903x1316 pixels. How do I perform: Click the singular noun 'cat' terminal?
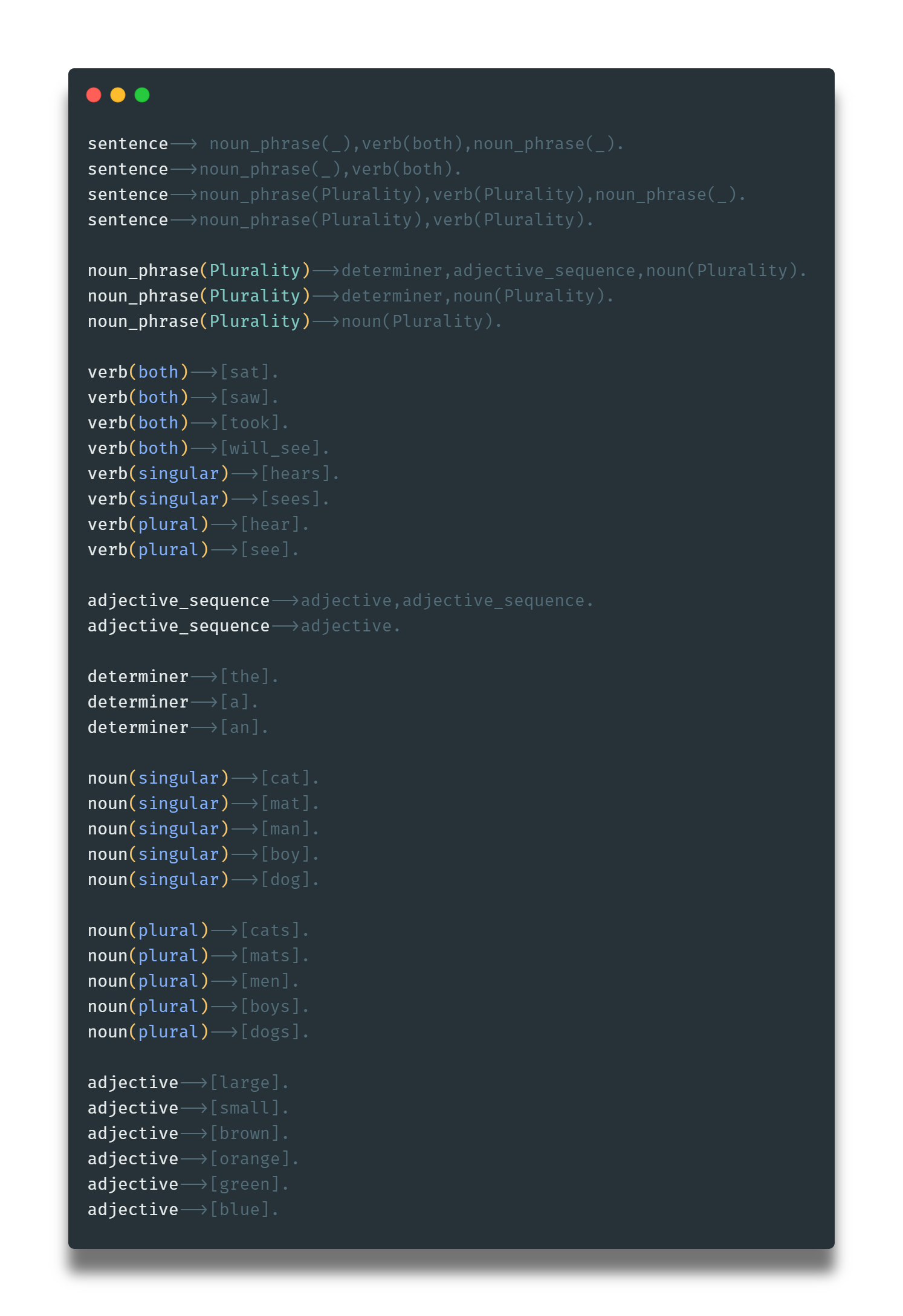click(285, 778)
